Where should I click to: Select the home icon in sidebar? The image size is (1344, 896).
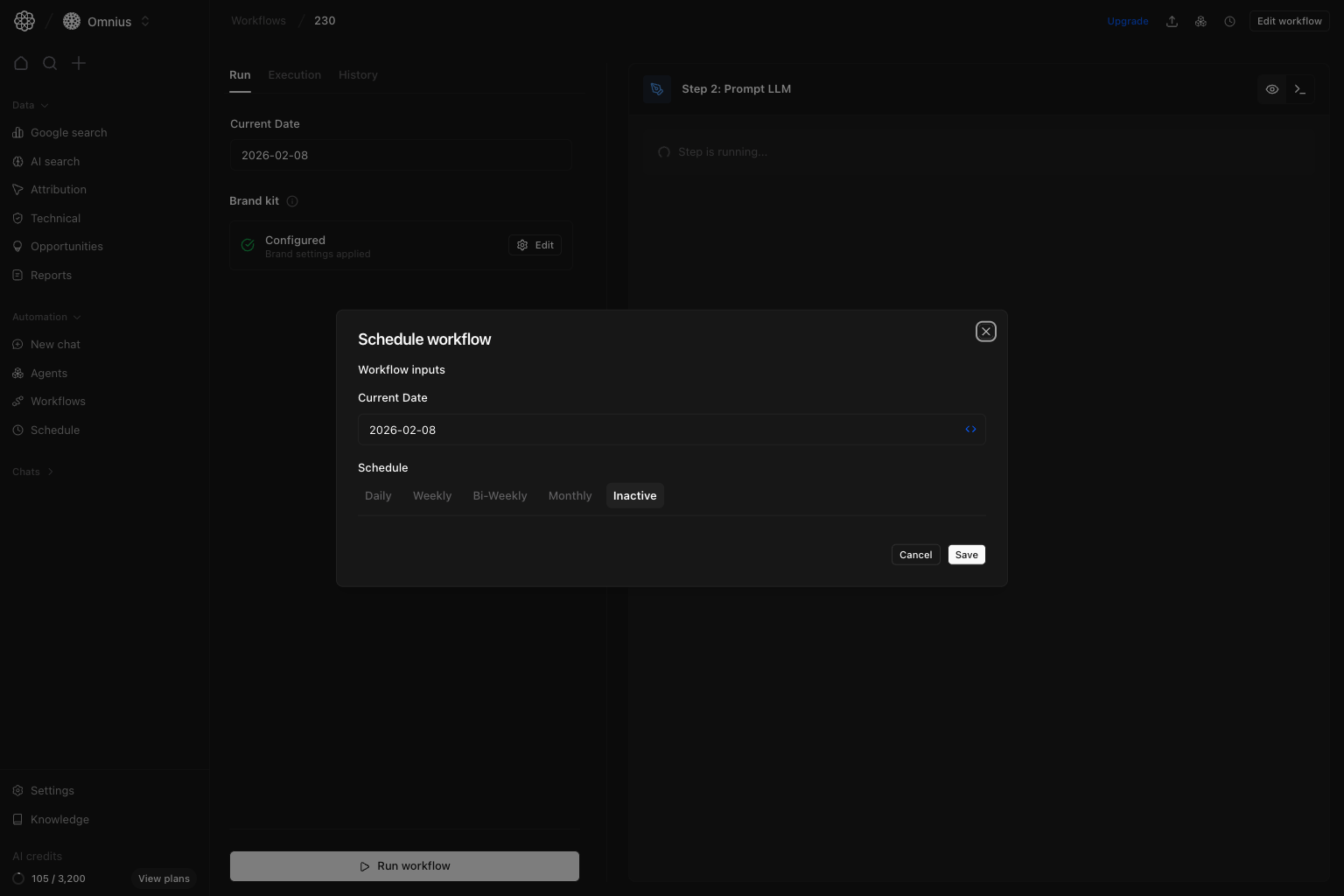tap(21, 63)
